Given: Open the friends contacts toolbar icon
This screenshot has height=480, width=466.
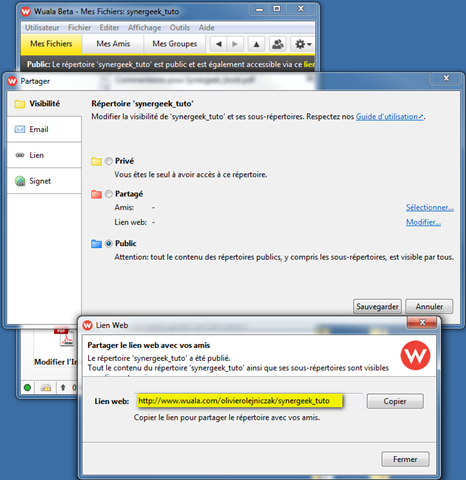Looking at the screenshot, I should click(278, 44).
